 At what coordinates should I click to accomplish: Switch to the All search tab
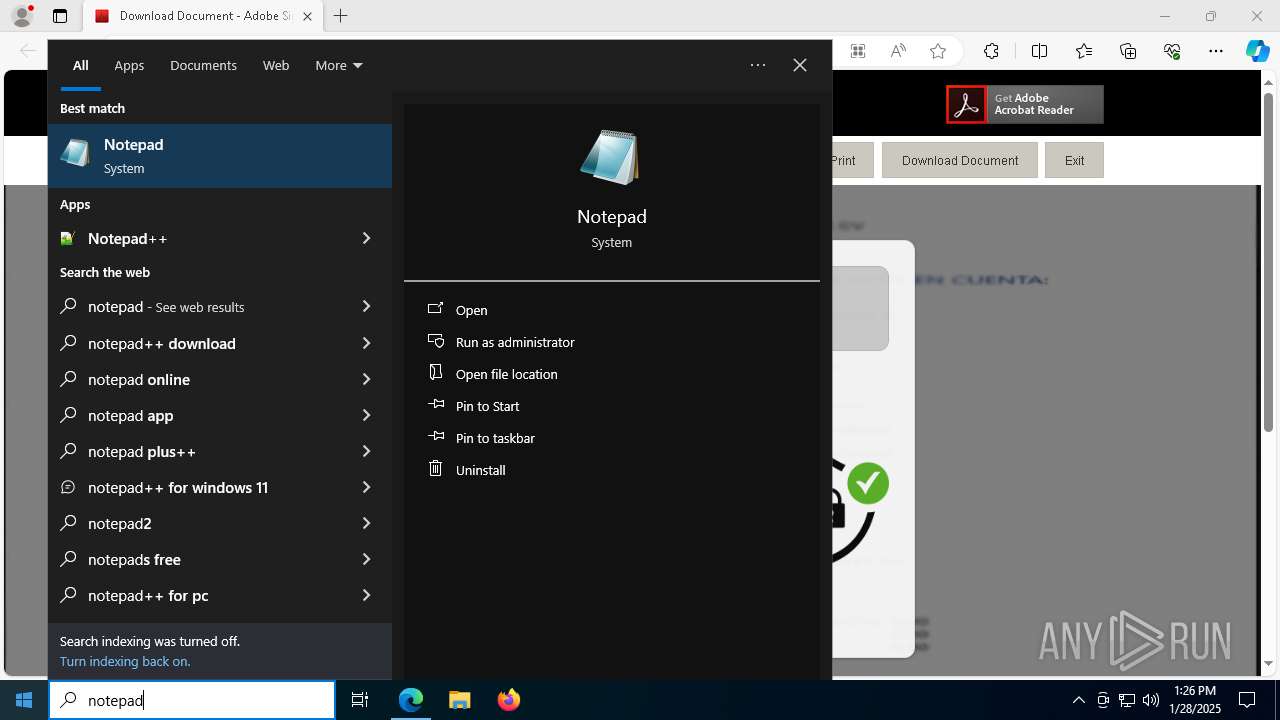(x=81, y=65)
